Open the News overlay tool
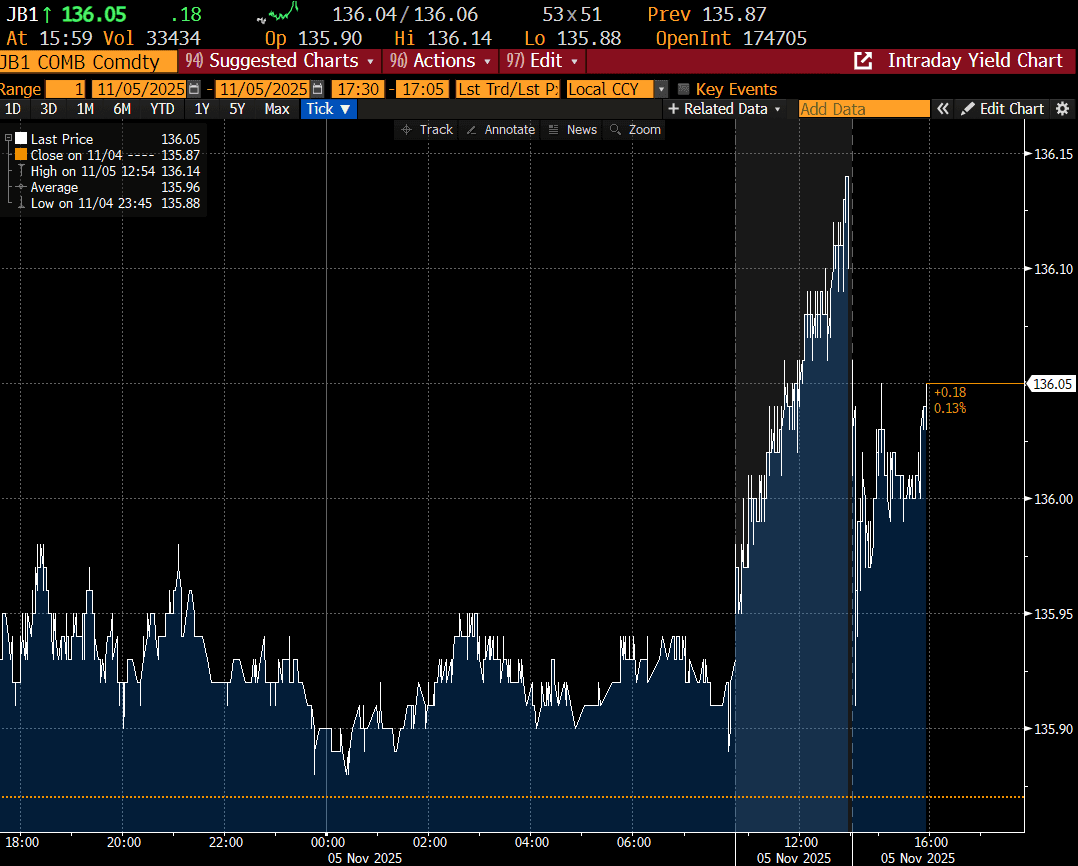Screen dimensions: 1078x866 point(572,130)
